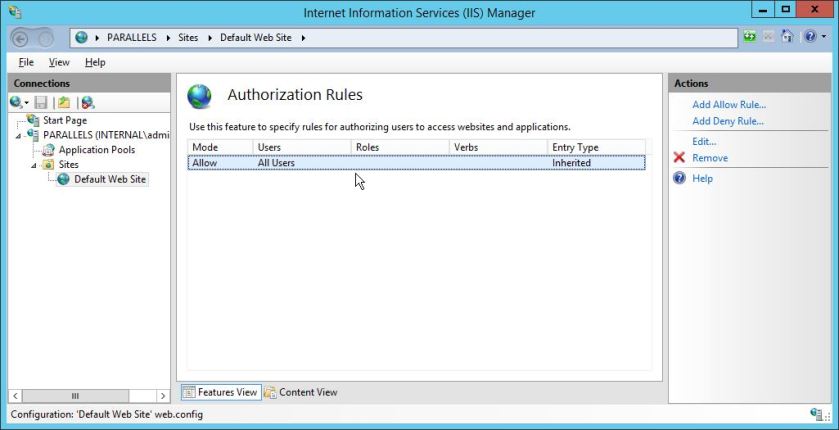Click the Remove action link
This screenshot has width=839, height=430.
(710, 158)
